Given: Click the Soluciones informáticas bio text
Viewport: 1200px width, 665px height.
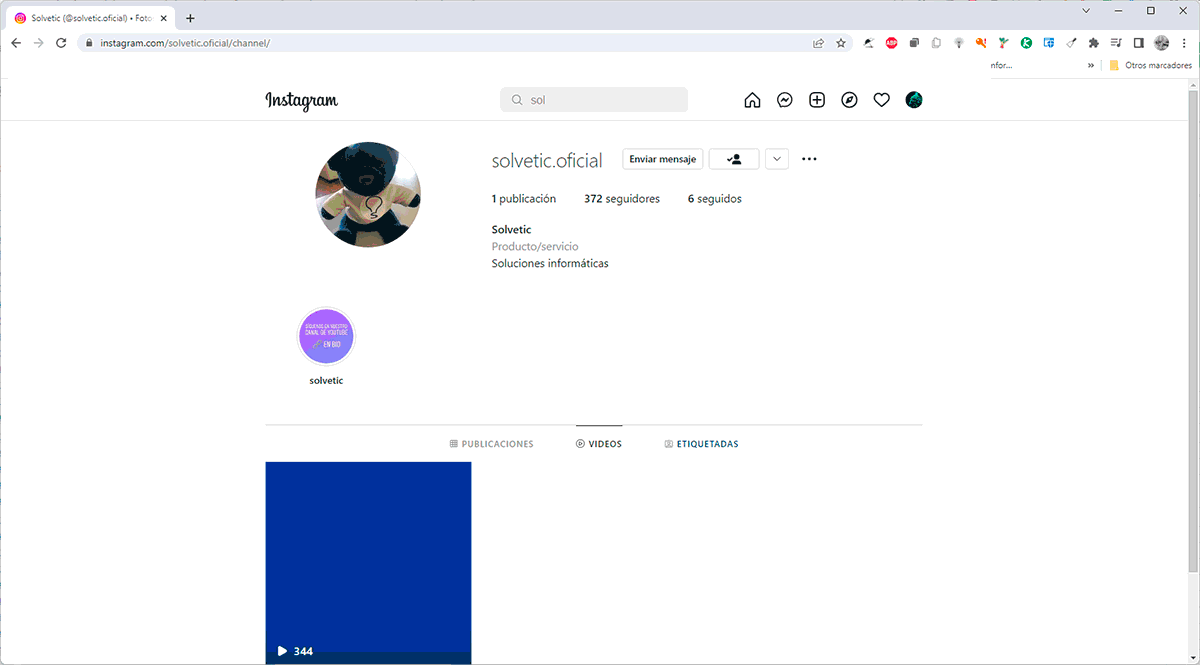Looking at the screenshot, I should 550,264.
